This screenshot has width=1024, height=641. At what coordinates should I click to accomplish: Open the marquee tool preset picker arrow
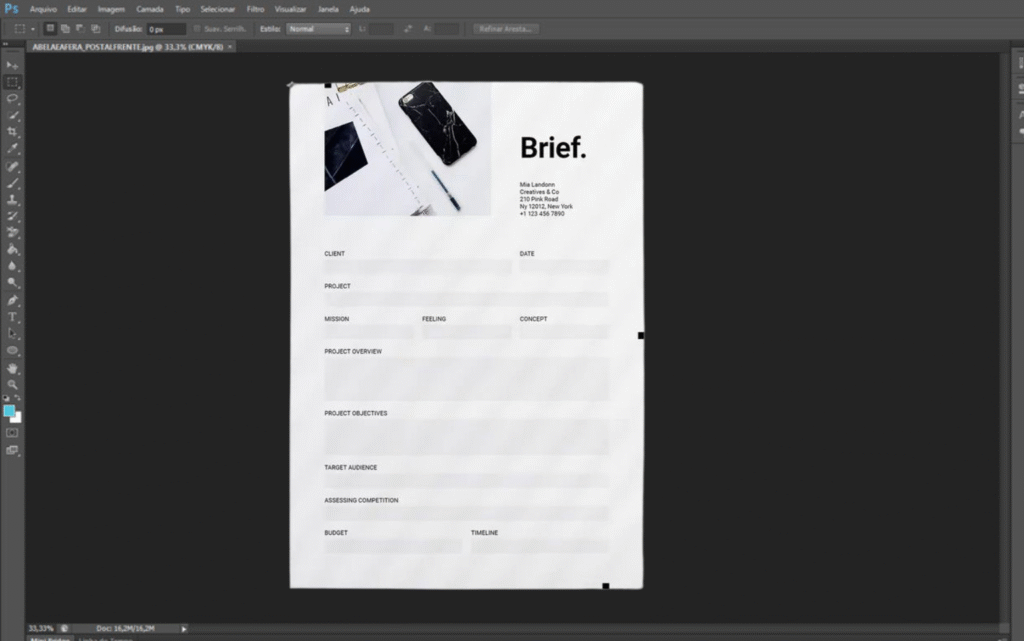pos(32,29)
